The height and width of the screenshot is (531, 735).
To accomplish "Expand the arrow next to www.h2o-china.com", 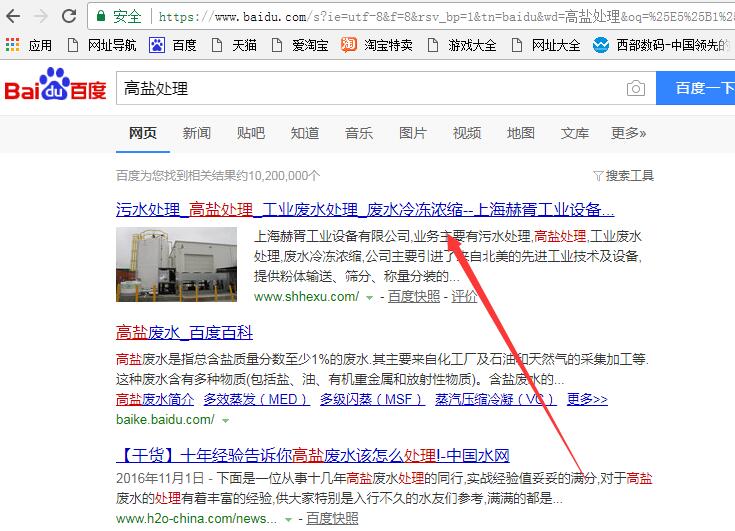I will pos(288,520).
